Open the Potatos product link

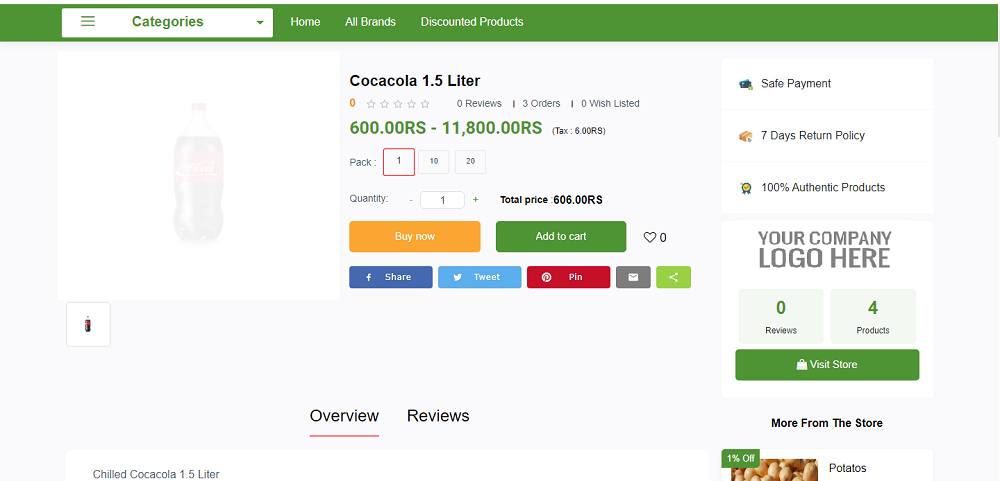[848, 468]
